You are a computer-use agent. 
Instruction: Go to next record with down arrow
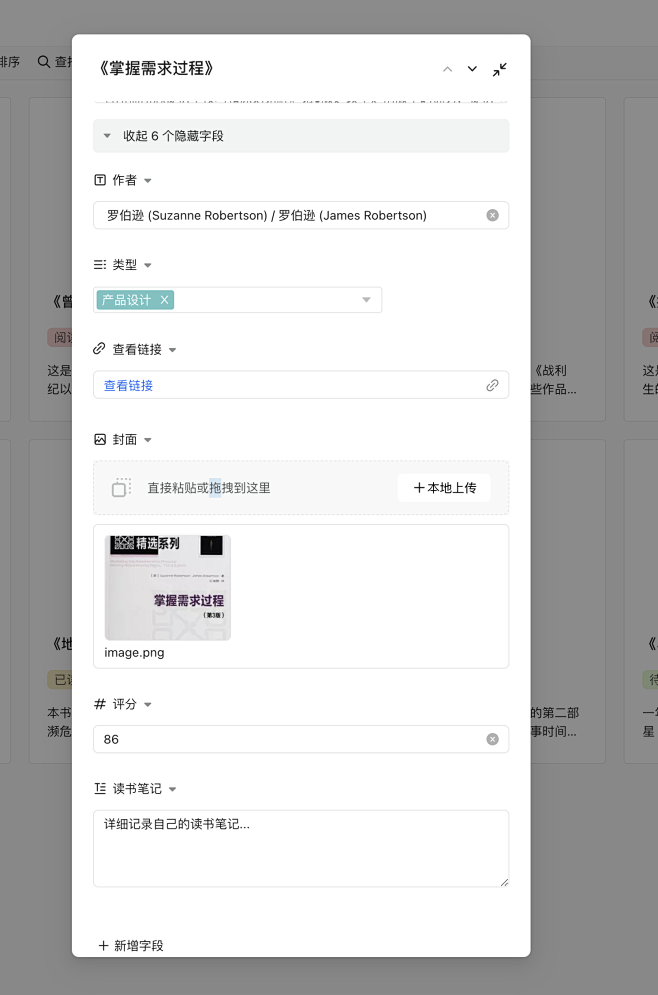tap(472, 69)
